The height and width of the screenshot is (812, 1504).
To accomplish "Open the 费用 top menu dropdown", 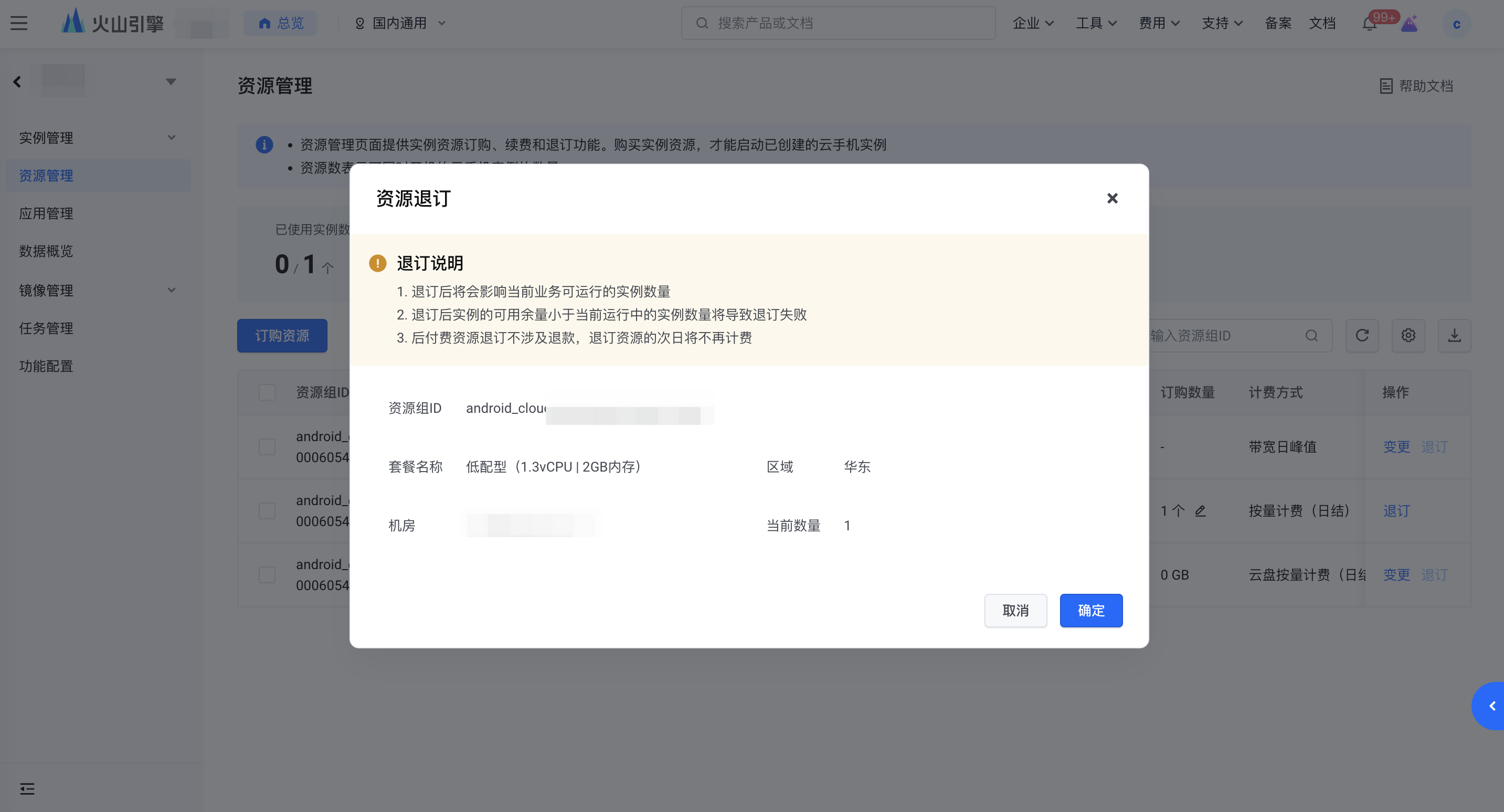I will point(1159,24).
